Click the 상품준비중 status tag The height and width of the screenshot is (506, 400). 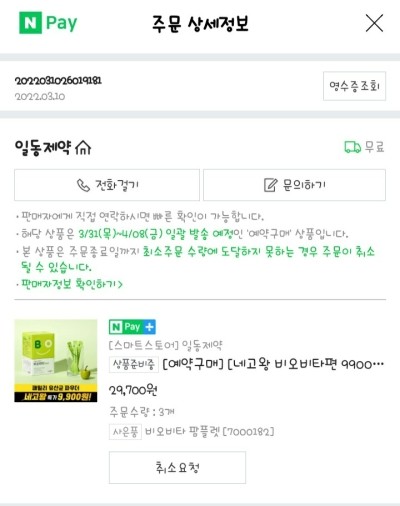[x=134, y=364]
